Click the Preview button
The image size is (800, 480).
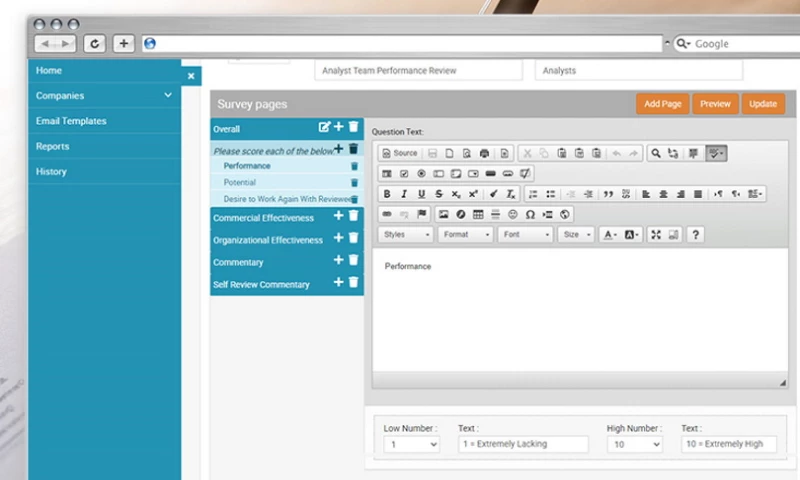715,104
